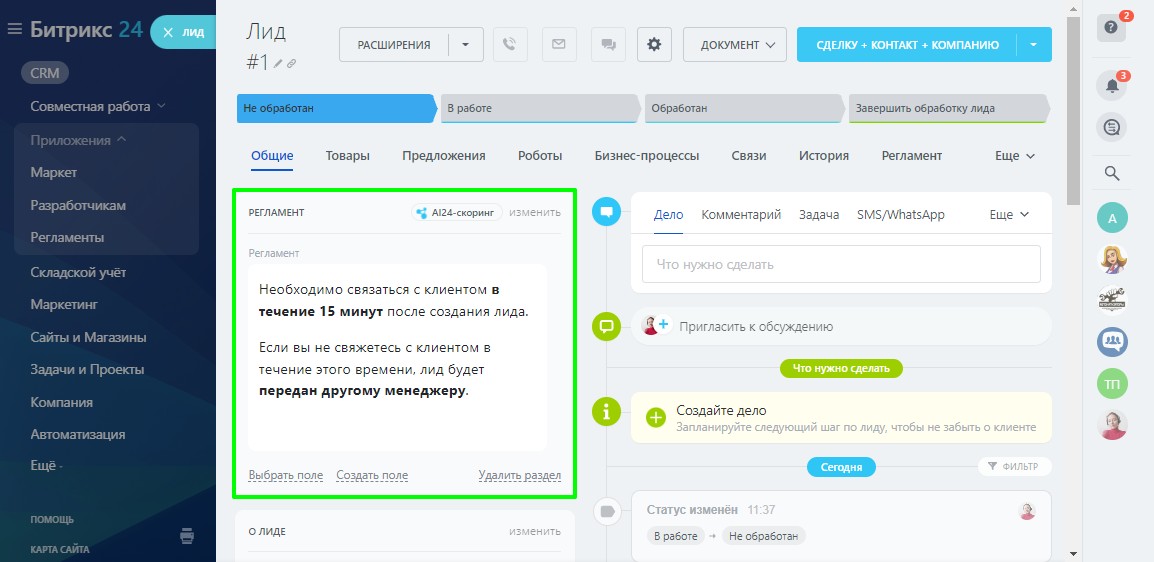The width and height of the screenshot is (1154, 562).
Task: Click the email envelope icon button
Action: click(x=559, y=44)
